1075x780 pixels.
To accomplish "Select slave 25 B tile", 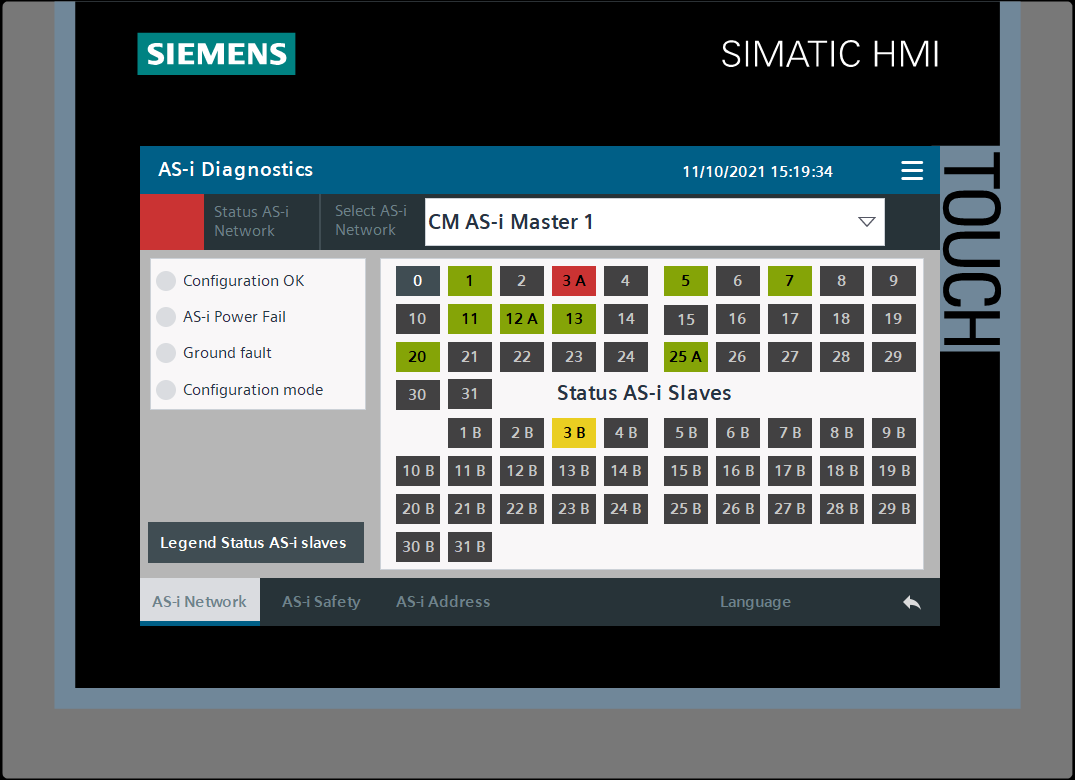I will pos(686,509).
